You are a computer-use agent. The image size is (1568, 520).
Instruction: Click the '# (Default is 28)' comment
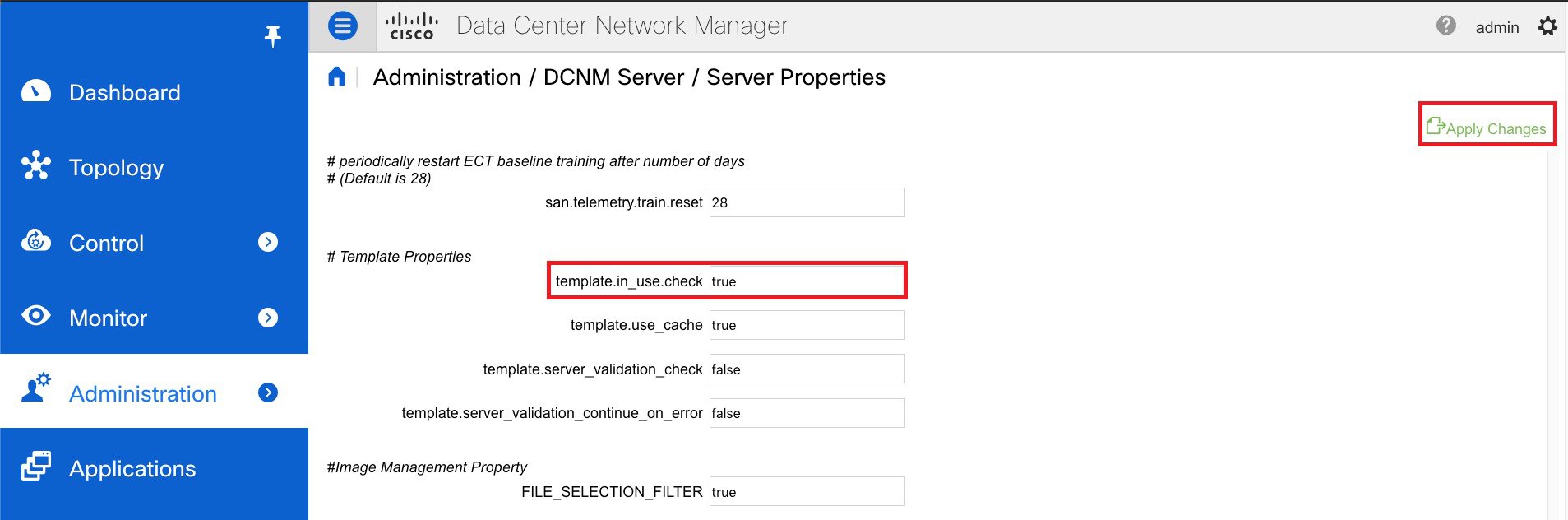click(379, 179)
